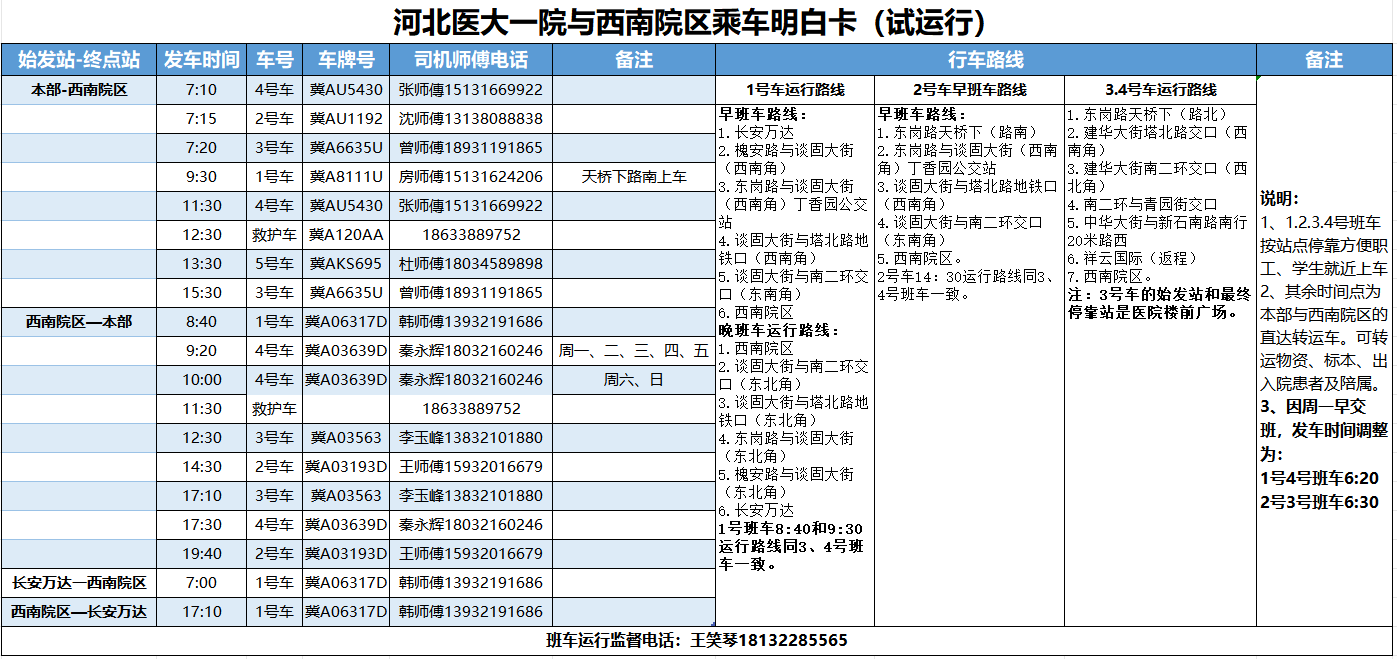
Task: Click driver cell 房师傅15131624206
Action: [x=470, y=177]
